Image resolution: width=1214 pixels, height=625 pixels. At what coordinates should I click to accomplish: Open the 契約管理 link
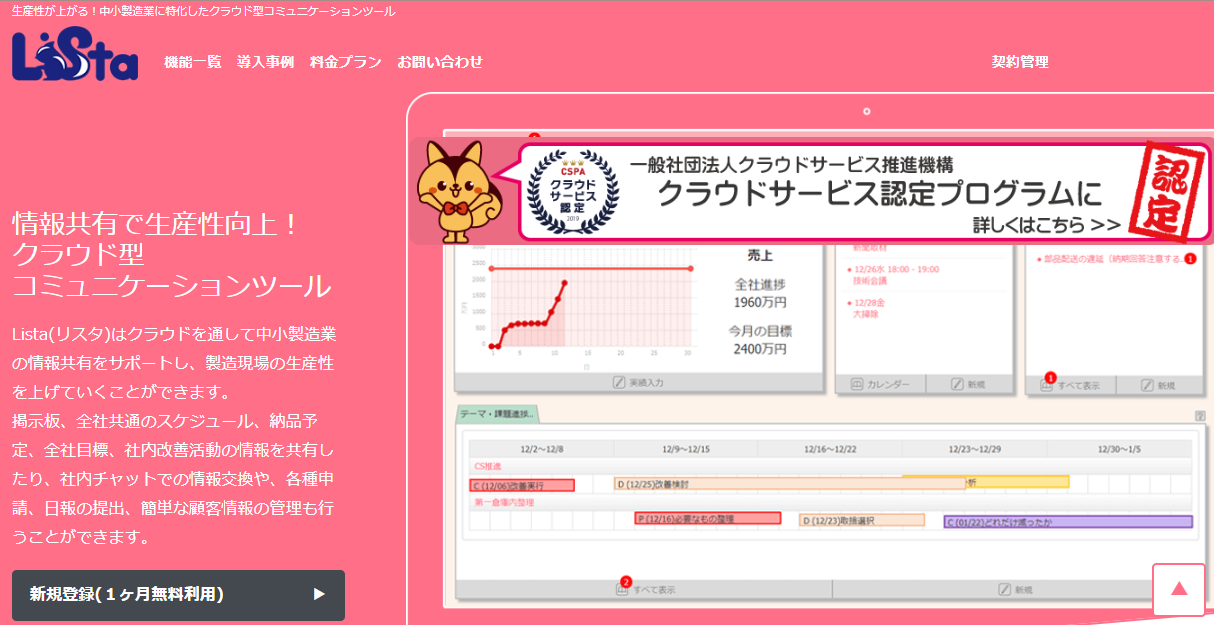point(1020,62)
